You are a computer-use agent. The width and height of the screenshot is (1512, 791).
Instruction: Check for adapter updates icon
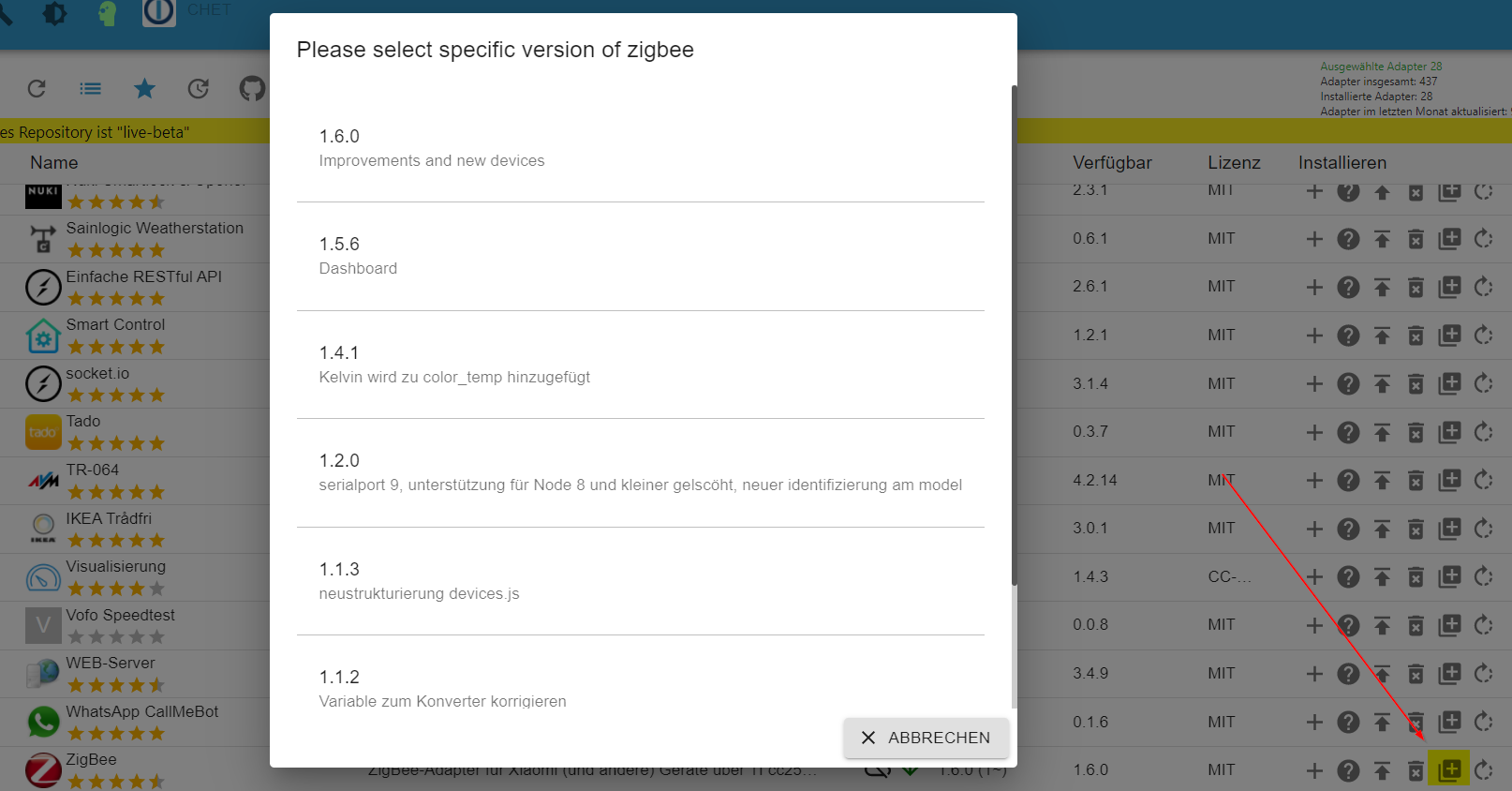(x=199, y=88)
